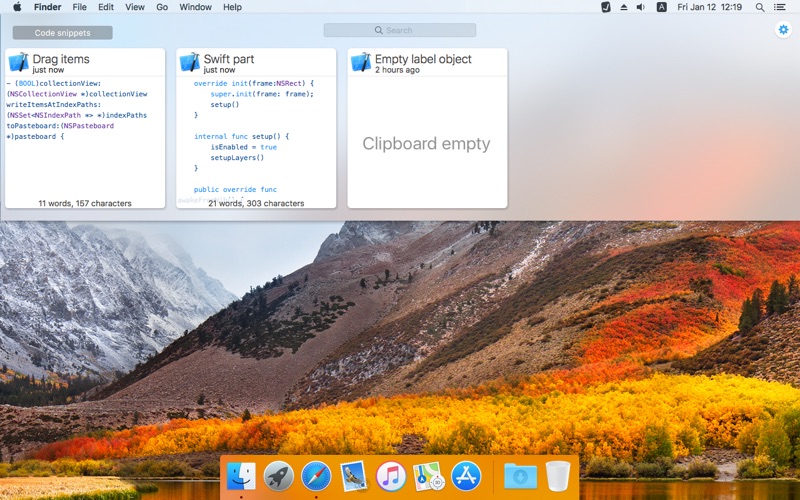Click 'setupLayers()' code line

(x=237, y=158)
